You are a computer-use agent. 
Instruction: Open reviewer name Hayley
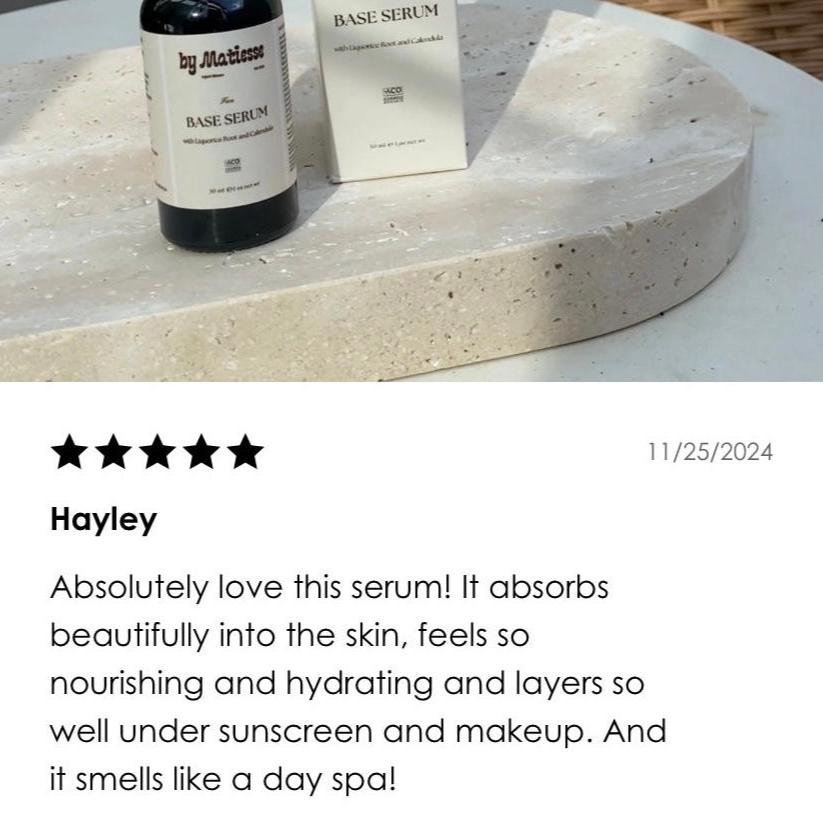(x=104, y=520)
